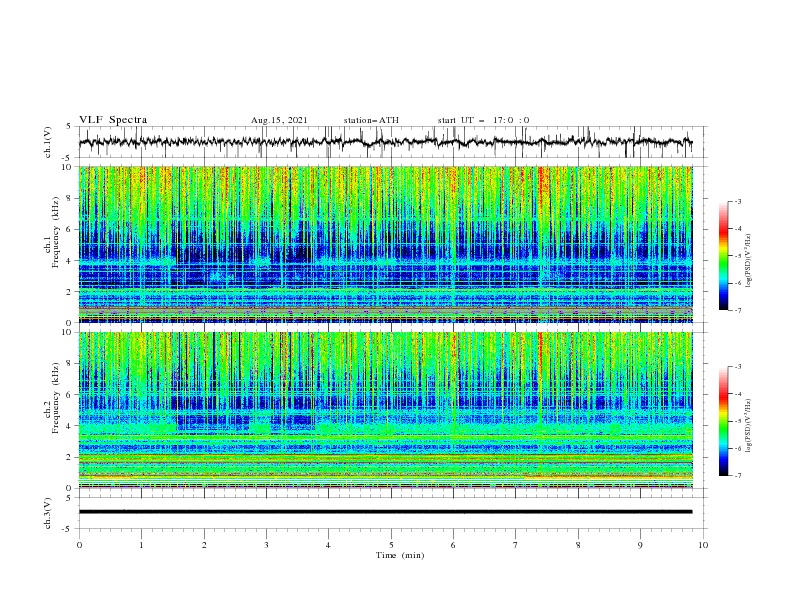This screenshot has width=792, height=612.
Task: Click the date 'Aug.15, 2021'
Action: (x=279, y=120)
